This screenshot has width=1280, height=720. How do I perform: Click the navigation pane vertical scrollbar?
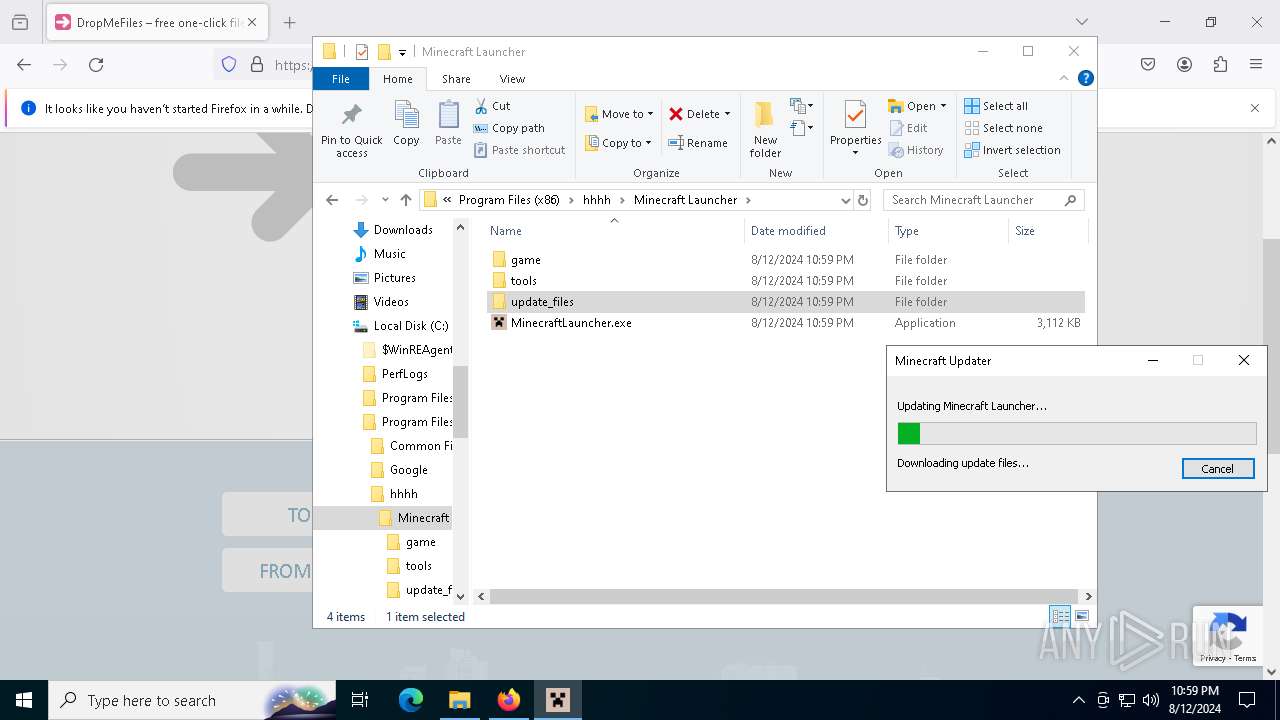pos(460,400)
